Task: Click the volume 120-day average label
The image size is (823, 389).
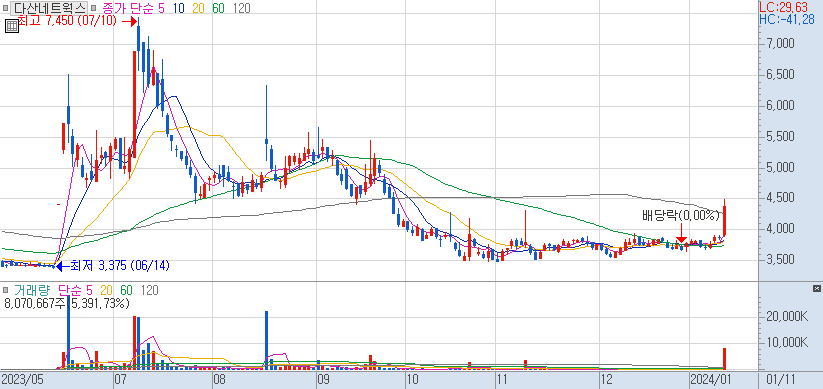Action: pos(150,290)
